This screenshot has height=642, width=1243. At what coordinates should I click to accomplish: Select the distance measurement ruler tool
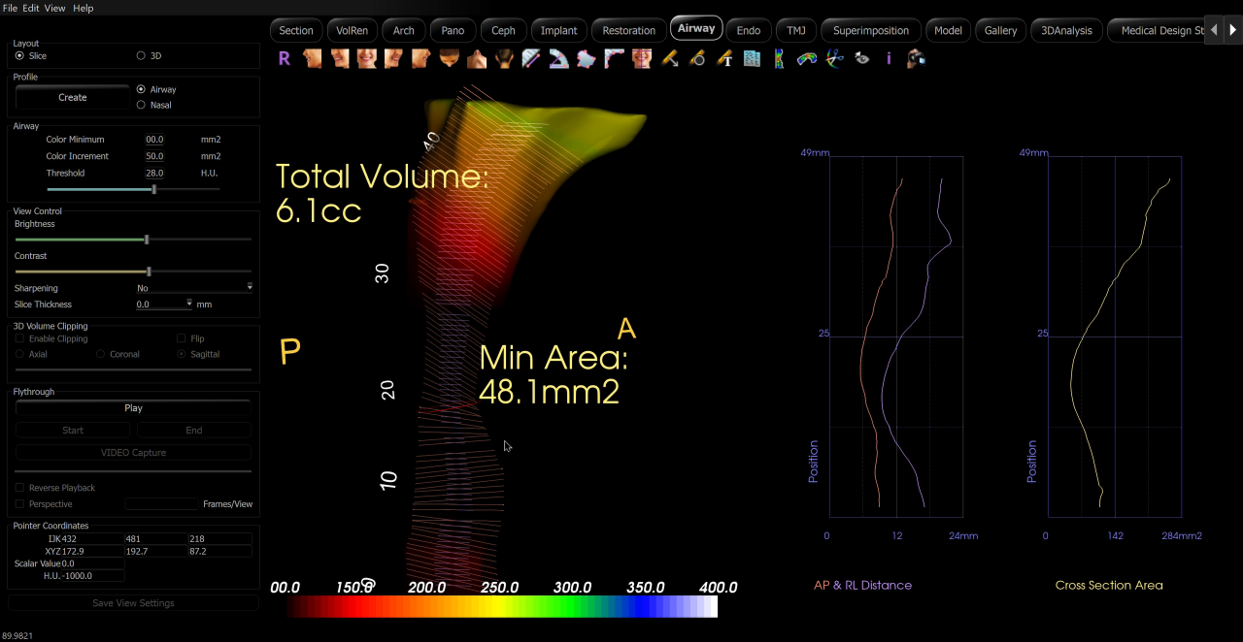(x=532, y=59)
